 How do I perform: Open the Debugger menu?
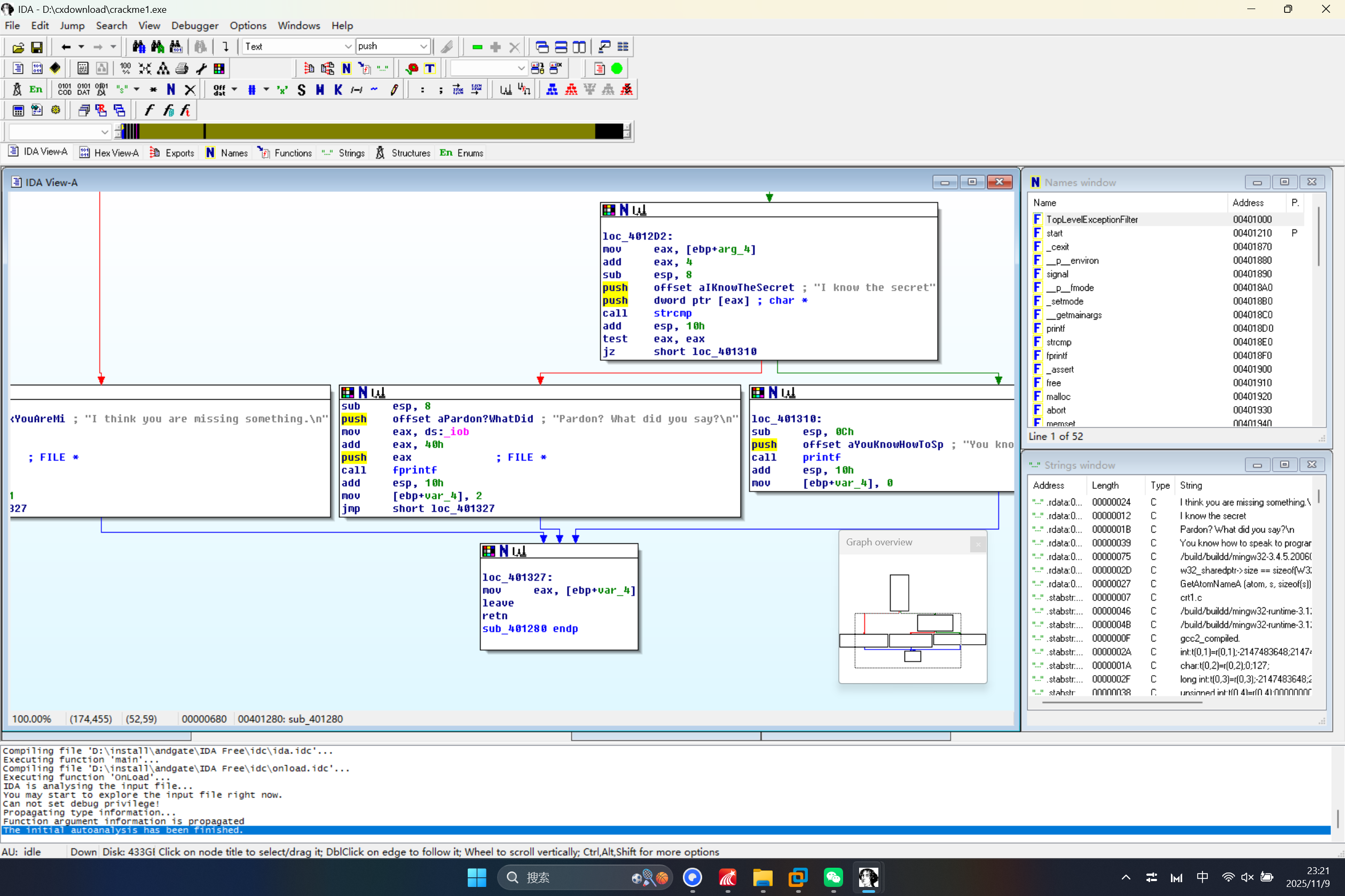[194, 26]
